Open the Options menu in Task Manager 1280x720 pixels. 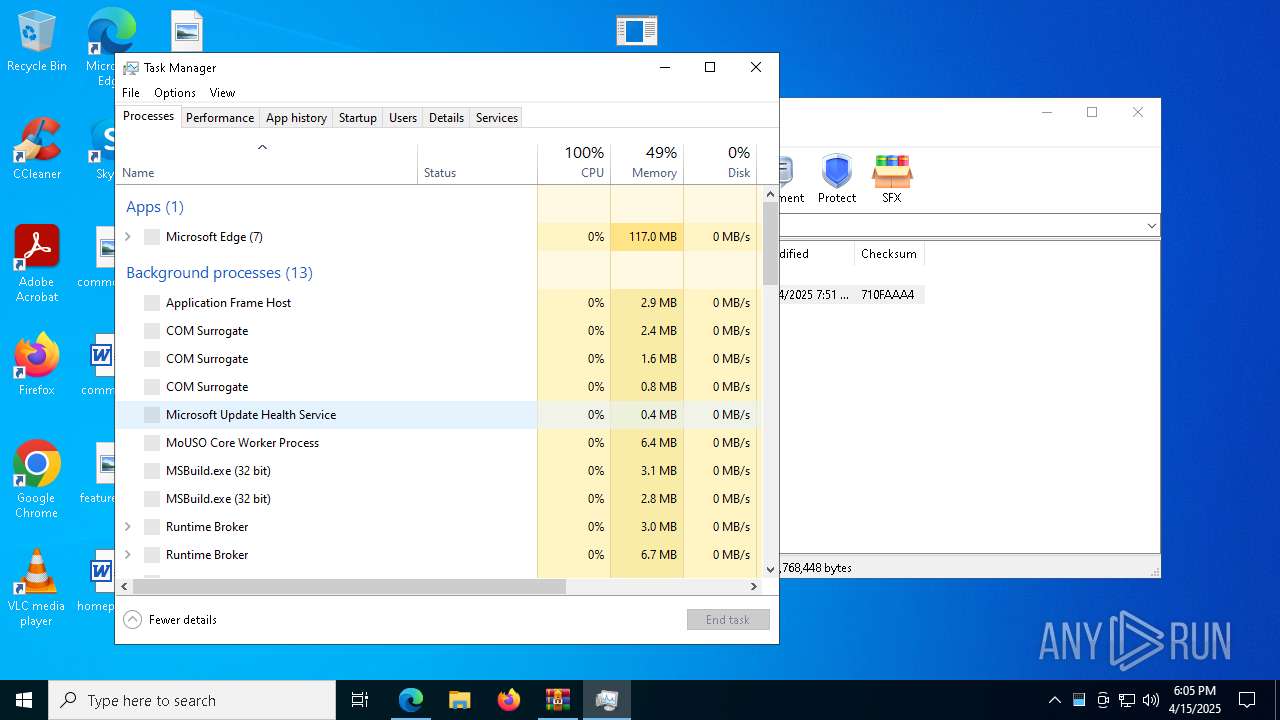click(x=175, y=93)
